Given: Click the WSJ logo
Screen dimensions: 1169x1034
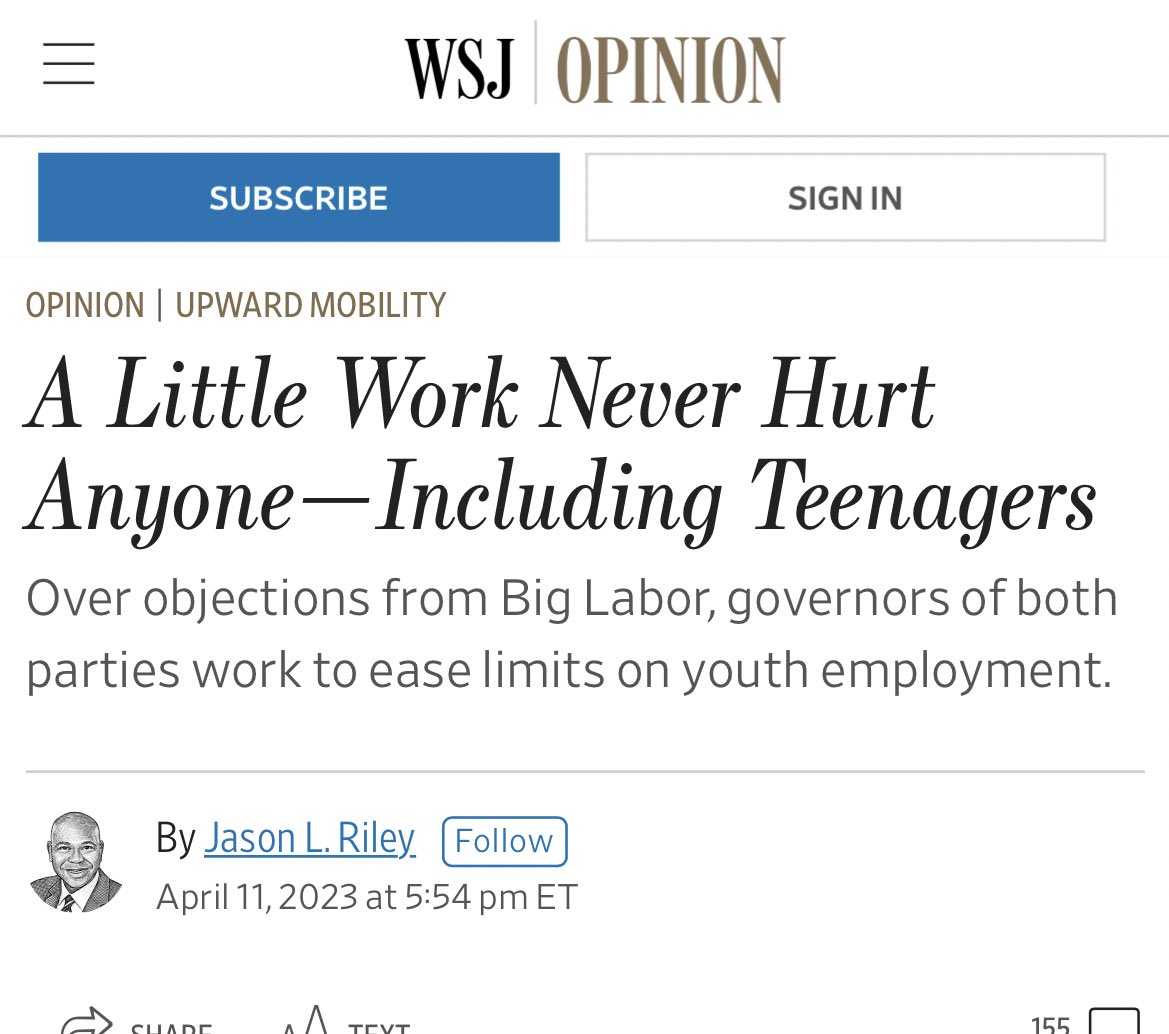Looking at the screenshot, I should 459,69.
